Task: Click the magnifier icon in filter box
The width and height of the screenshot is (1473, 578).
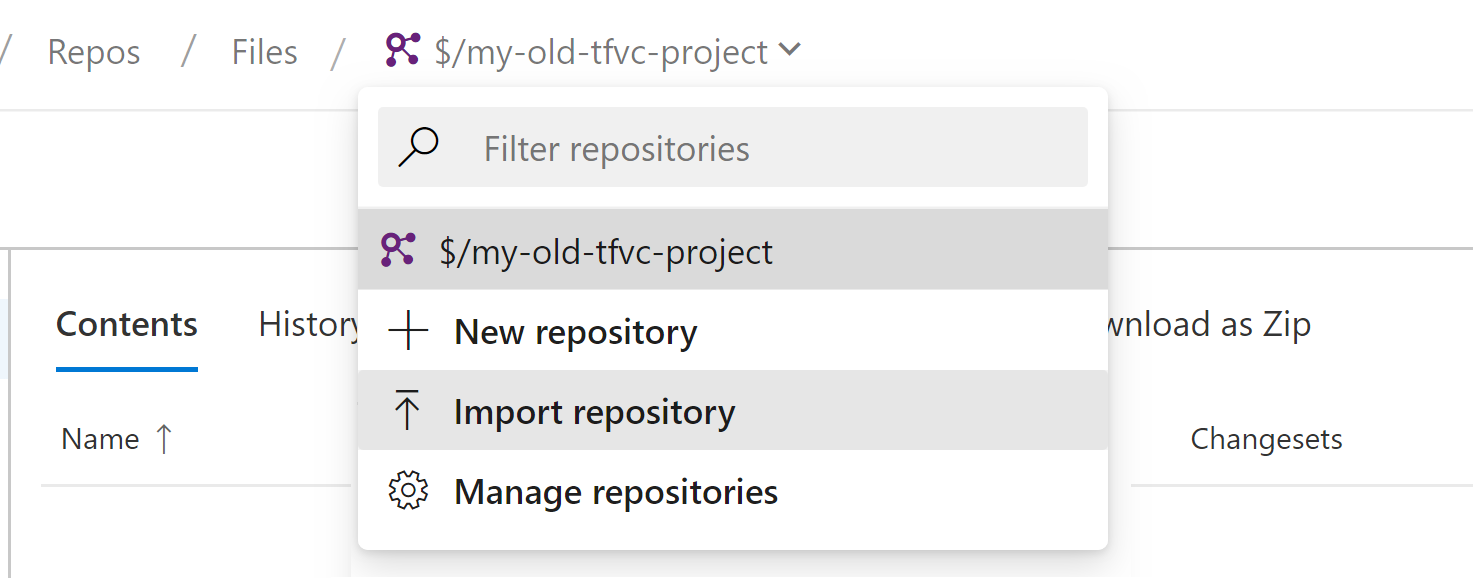Action: pos(419,148)
